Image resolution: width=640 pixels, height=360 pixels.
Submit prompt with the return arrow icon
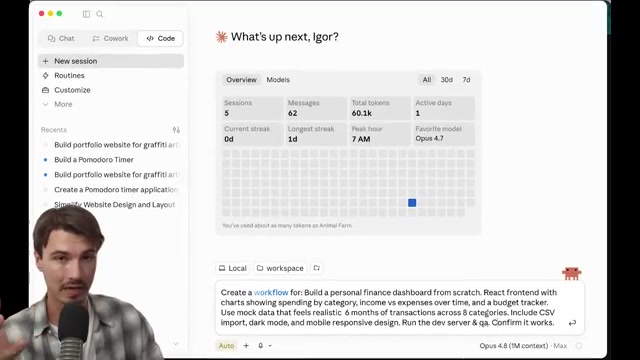[572, 323]
